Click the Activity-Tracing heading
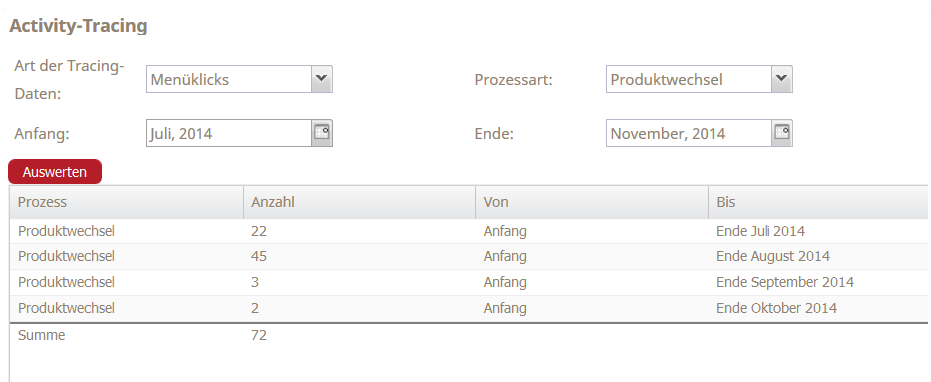The image size is (931, 382). coord(78,26)
